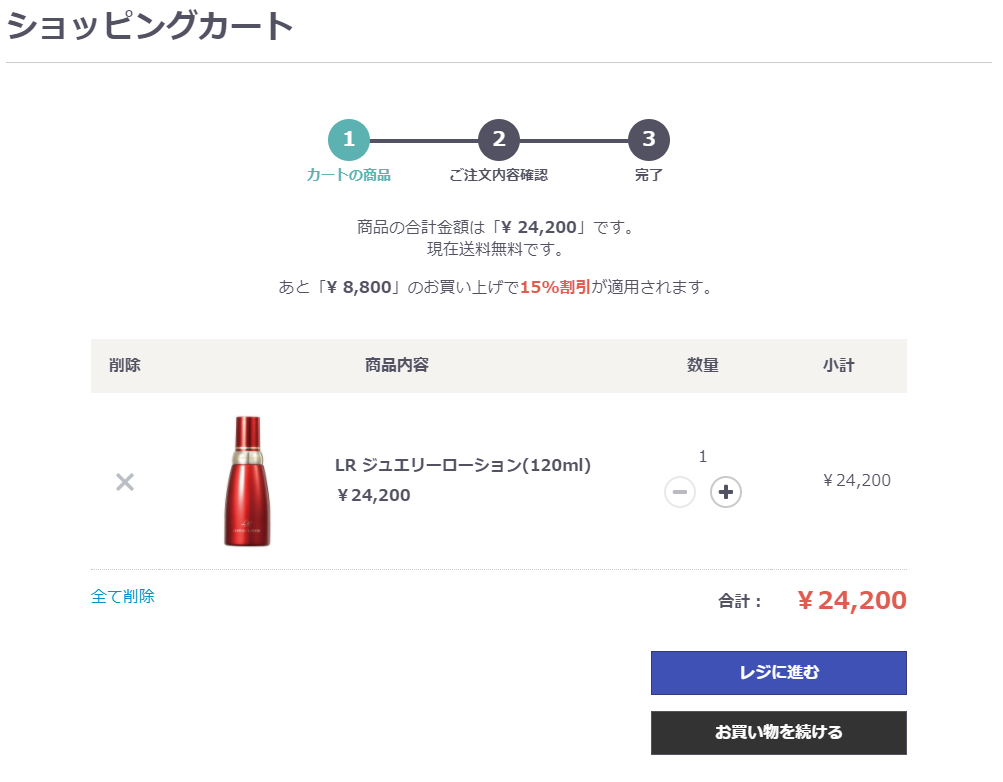The width and height of the screenshot is (1003, 782).
Task: Select the ご注文内容確認 step label
Action: click(x=499, y=175)
